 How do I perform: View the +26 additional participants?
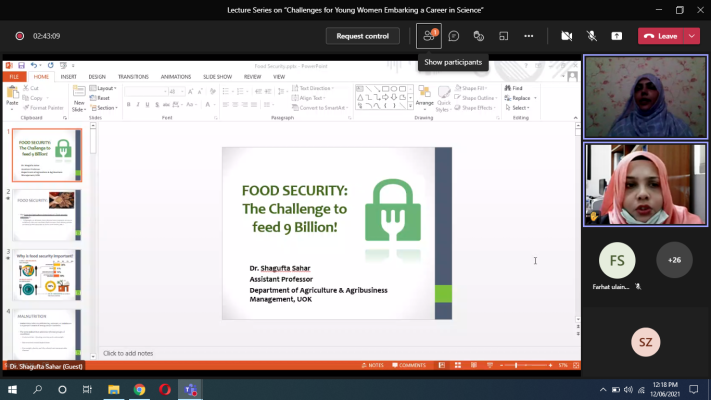[x=674, y=260]
